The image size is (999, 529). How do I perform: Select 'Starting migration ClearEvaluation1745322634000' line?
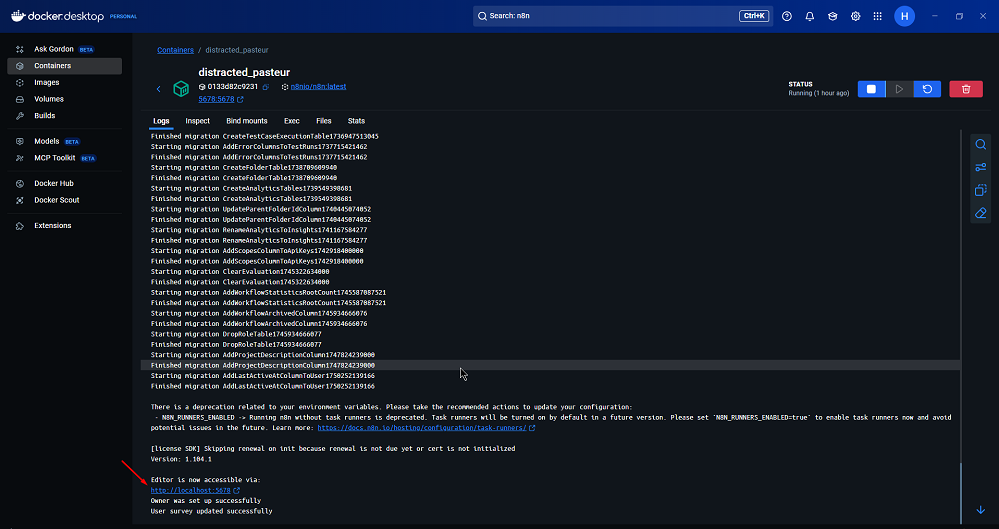pos(240,272)
